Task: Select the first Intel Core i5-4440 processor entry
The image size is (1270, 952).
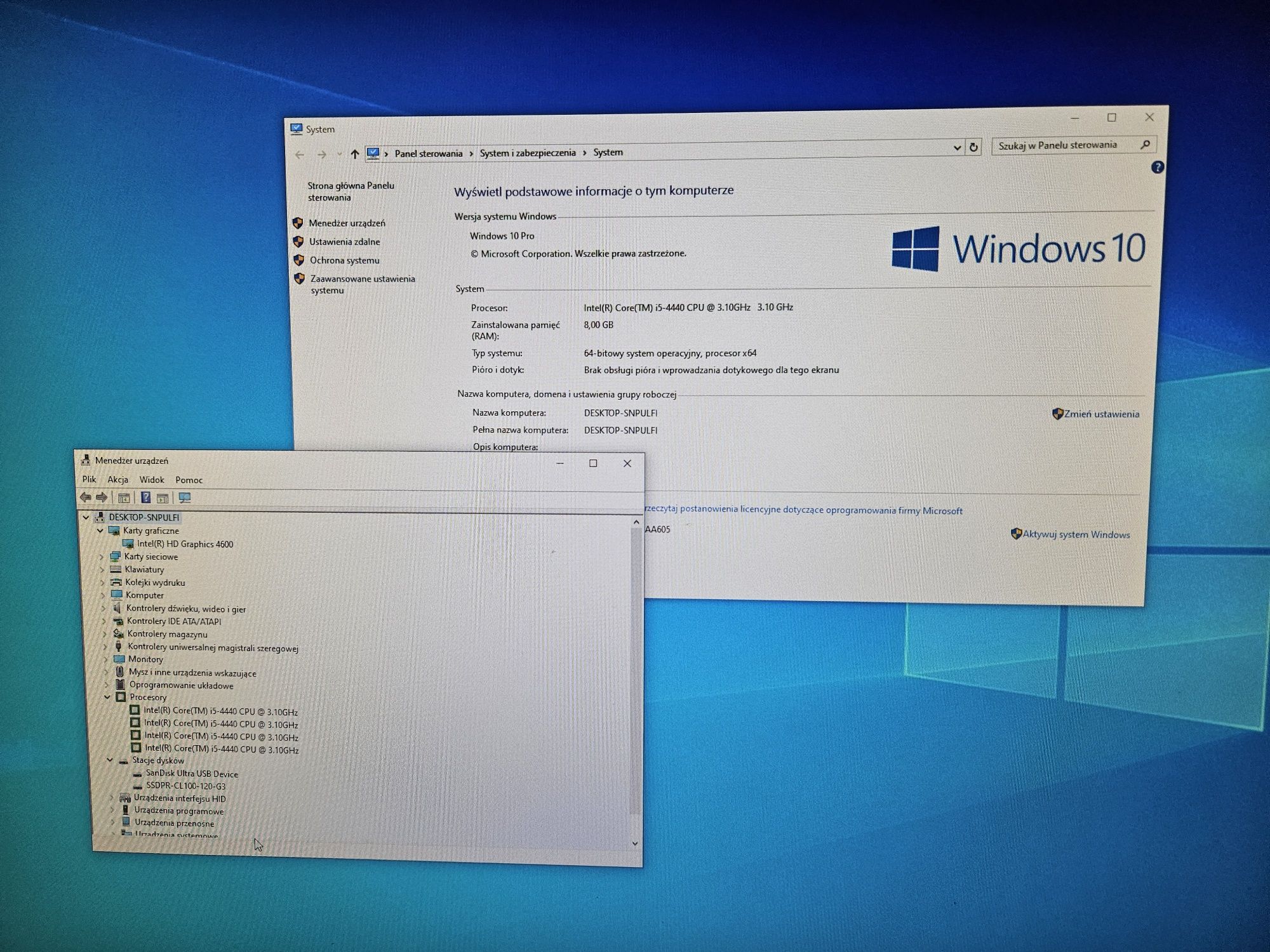Action: click(220, 711)
